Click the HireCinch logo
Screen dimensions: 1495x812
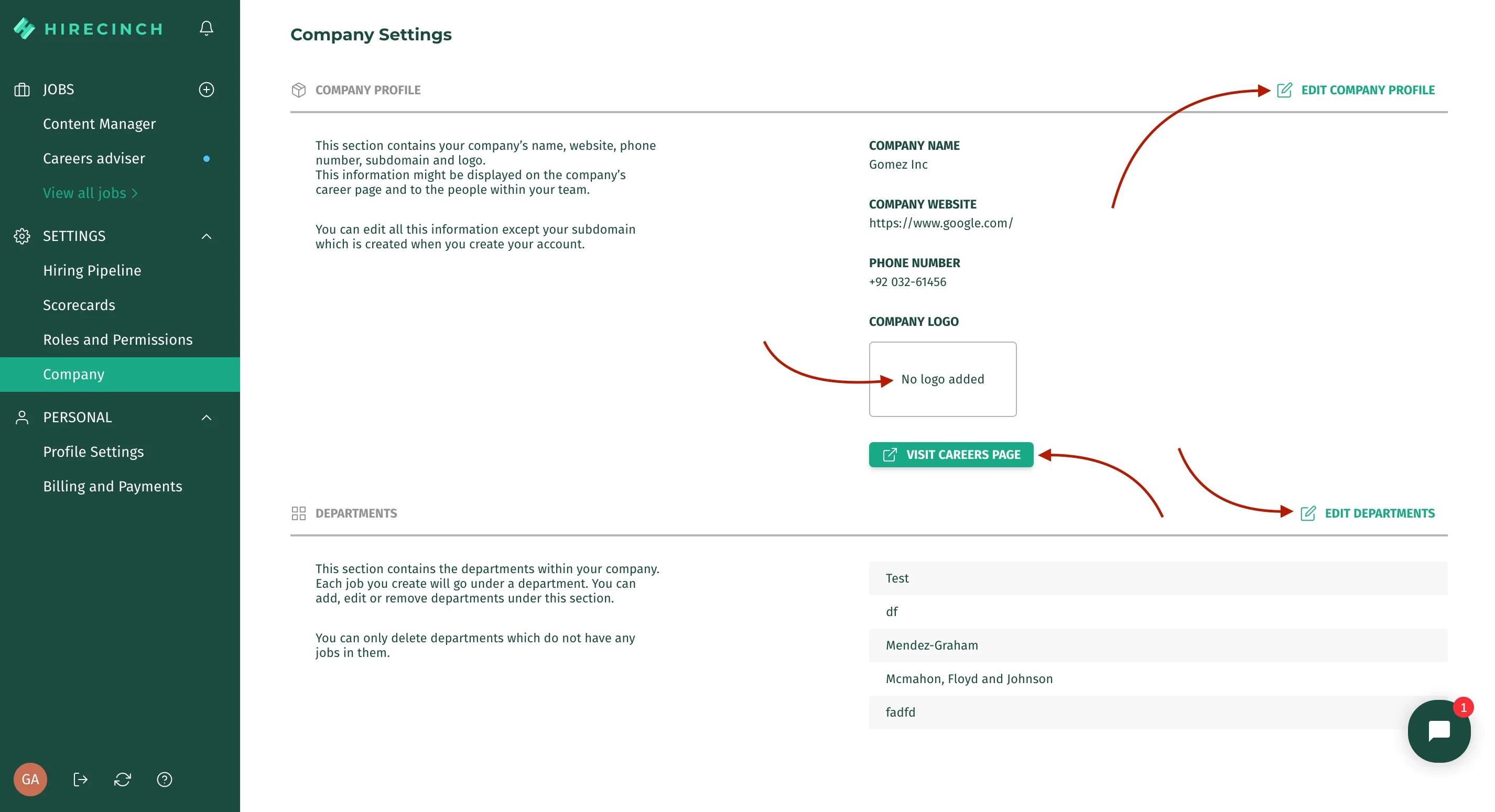click(88, 28)
